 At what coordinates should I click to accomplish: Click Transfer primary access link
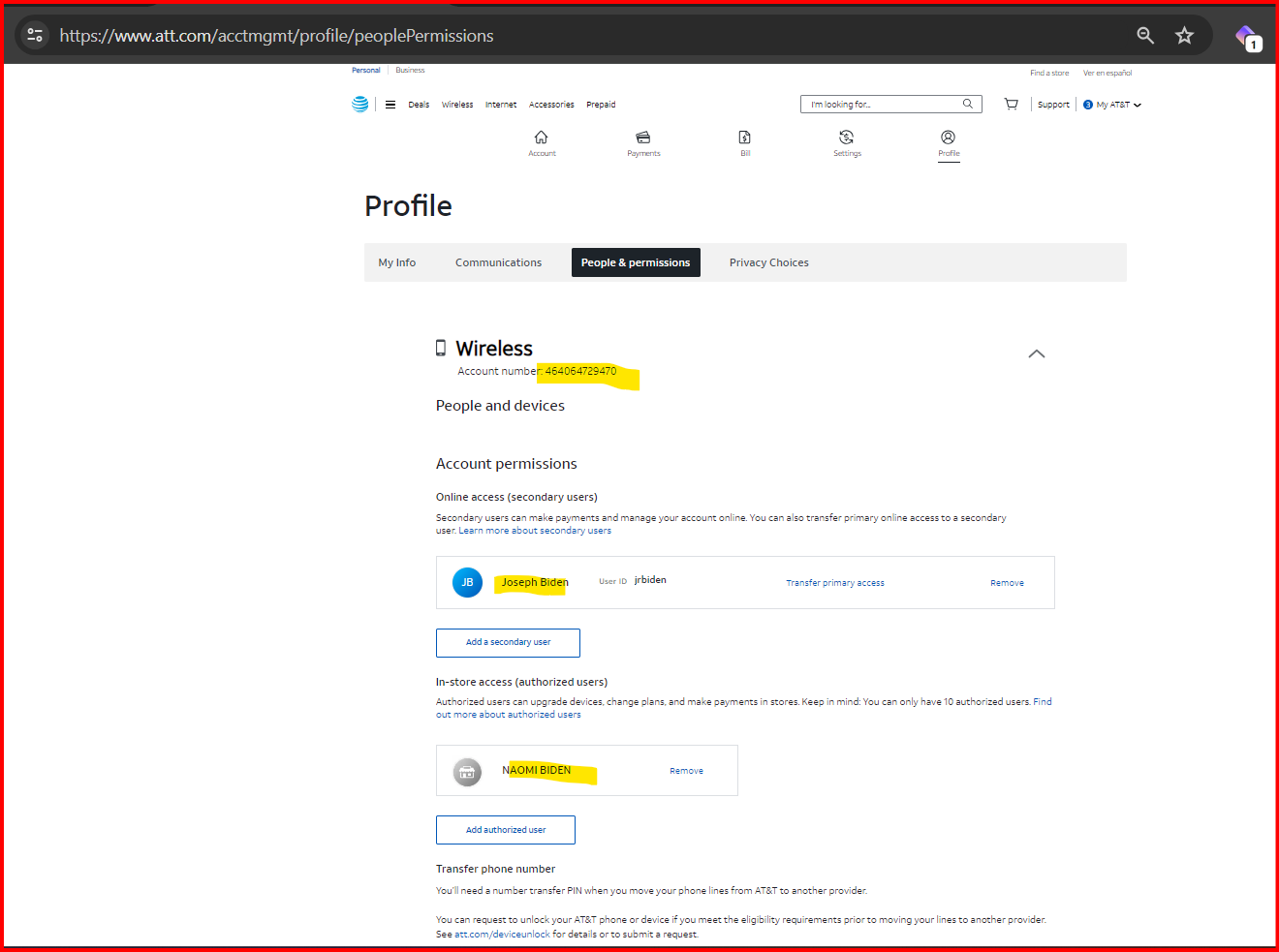click(835, 583)
